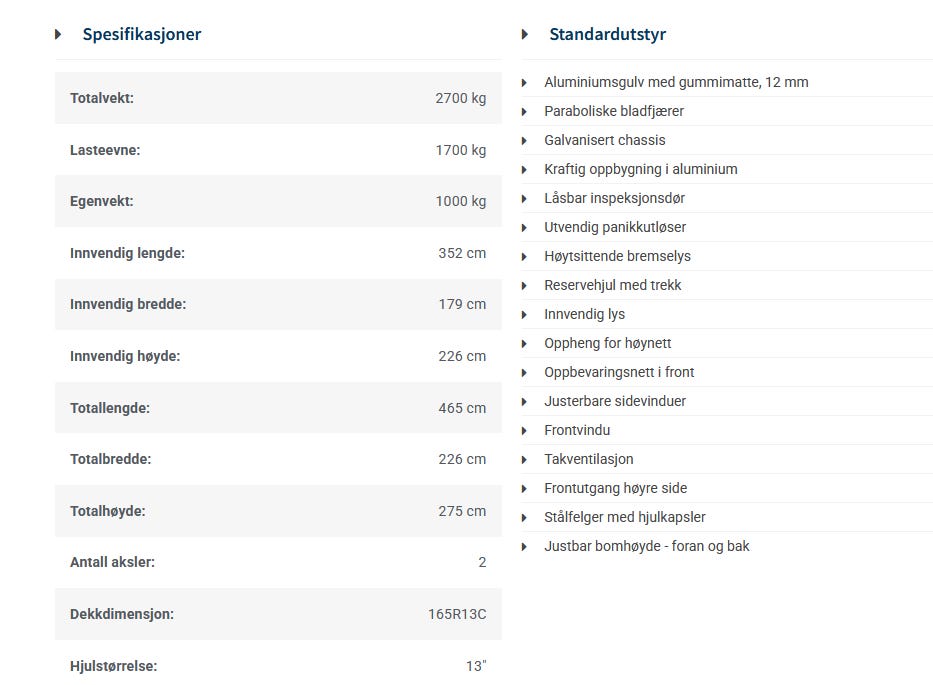Select the 465 cm value

tap(462, 408)
